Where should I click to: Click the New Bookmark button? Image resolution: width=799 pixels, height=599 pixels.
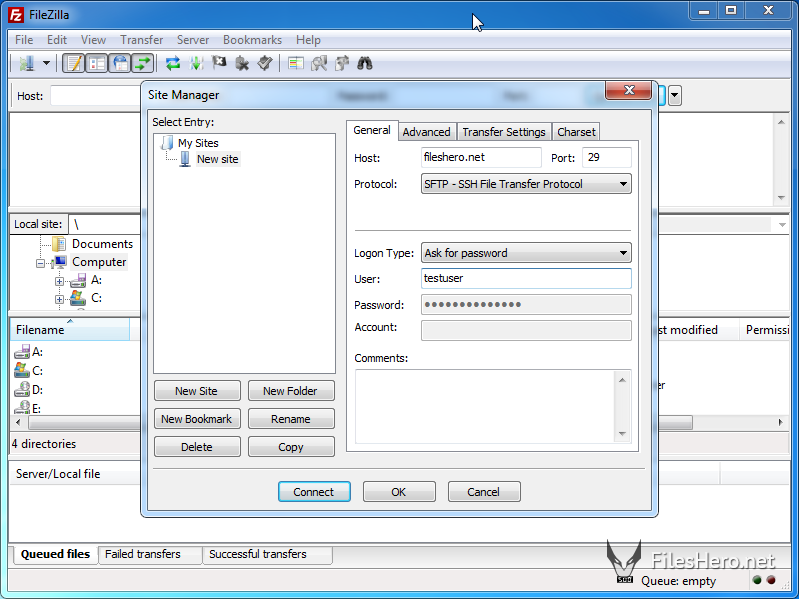coord(197,419)
